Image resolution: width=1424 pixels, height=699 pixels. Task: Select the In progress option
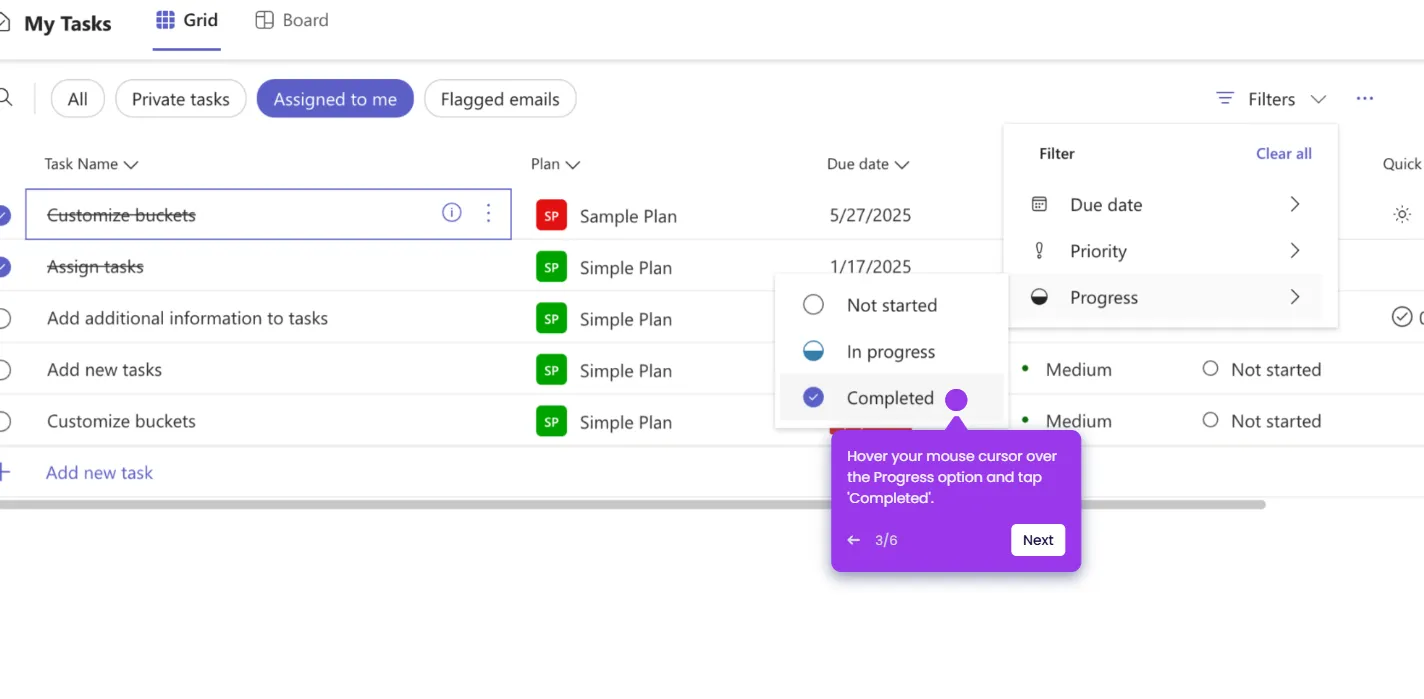(x=891, y=352)
